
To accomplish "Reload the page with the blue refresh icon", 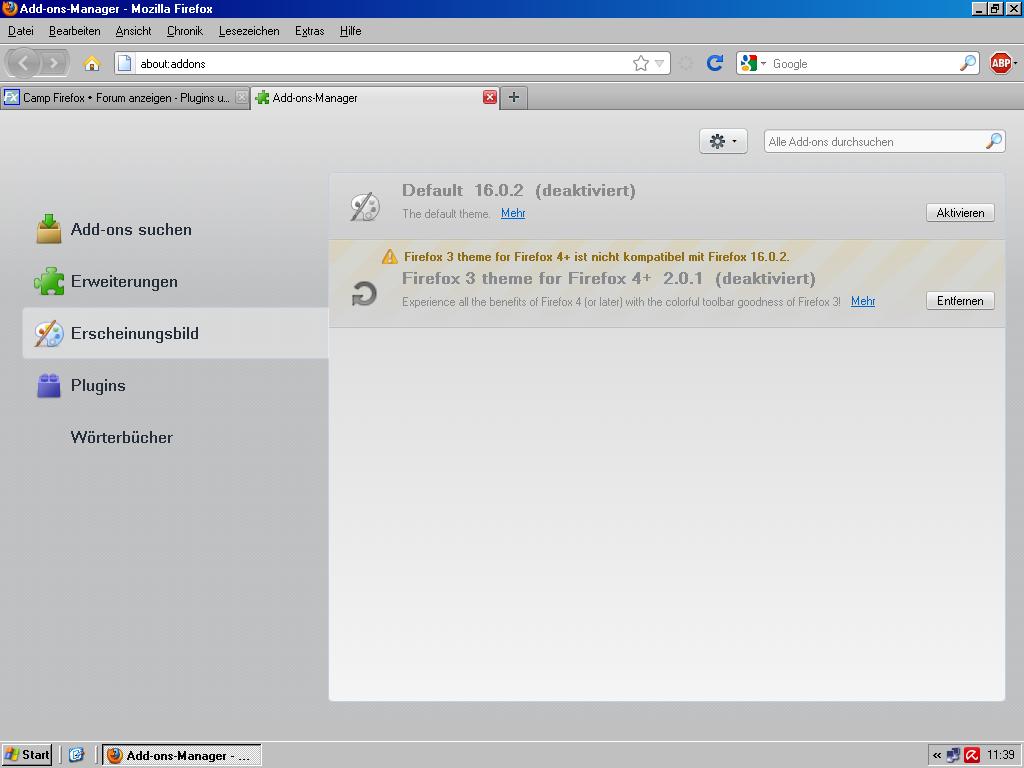I will click(x=715, y=63).
